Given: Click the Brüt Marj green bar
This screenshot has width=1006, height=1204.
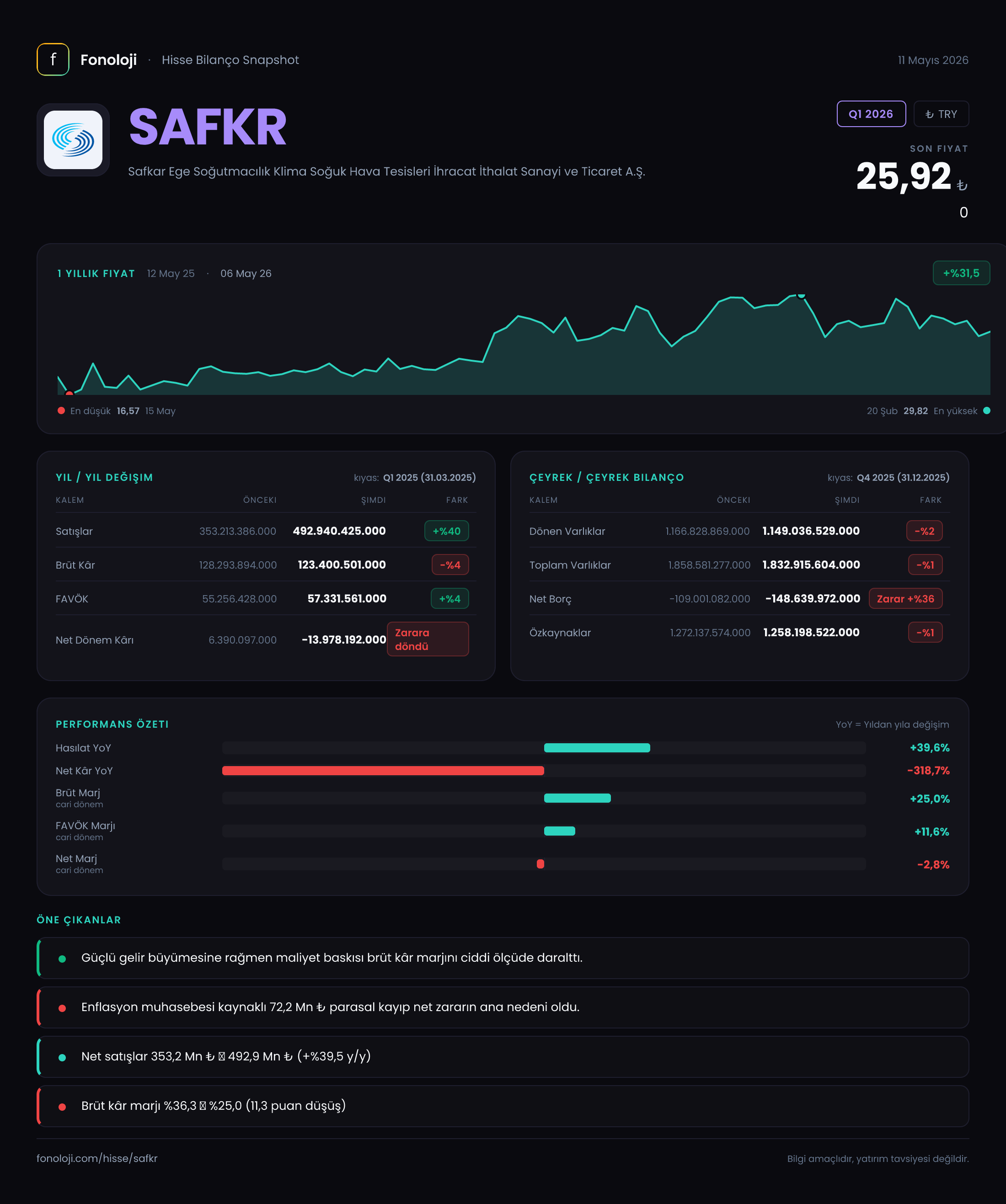Looking at the screenshot, I should (x=577, y=798).
